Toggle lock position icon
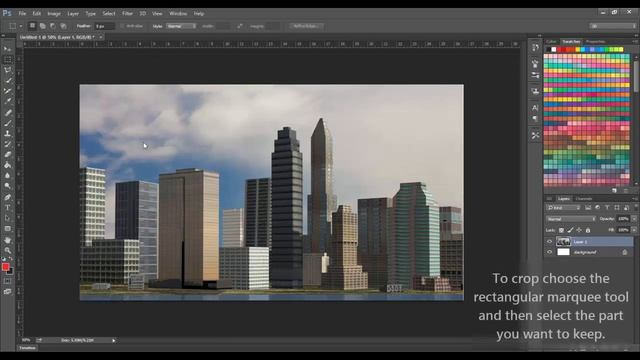The height and width of the screenshot is (360, 640). point(579,230)
